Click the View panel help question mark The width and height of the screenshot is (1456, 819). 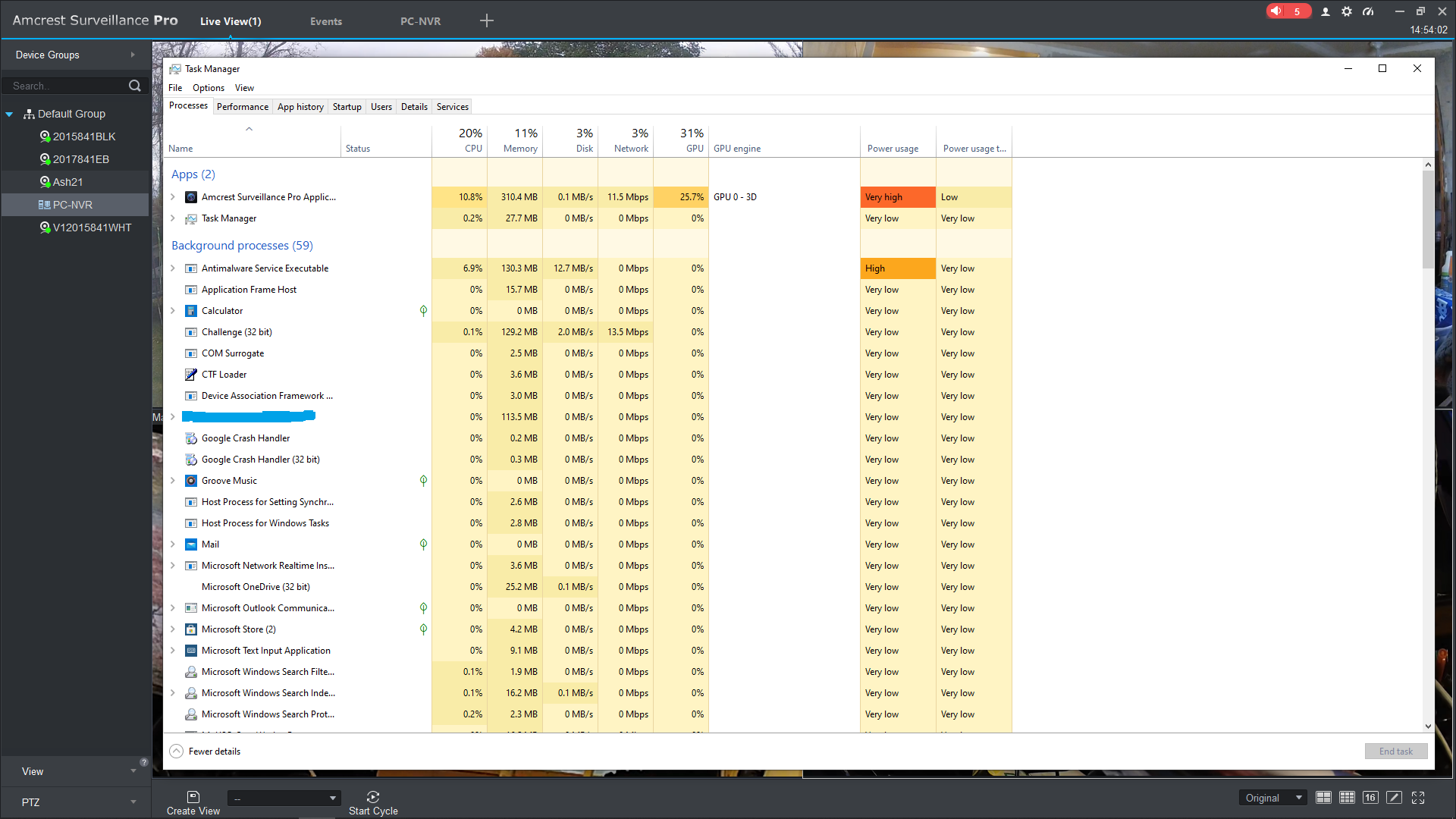coord(144,762)
